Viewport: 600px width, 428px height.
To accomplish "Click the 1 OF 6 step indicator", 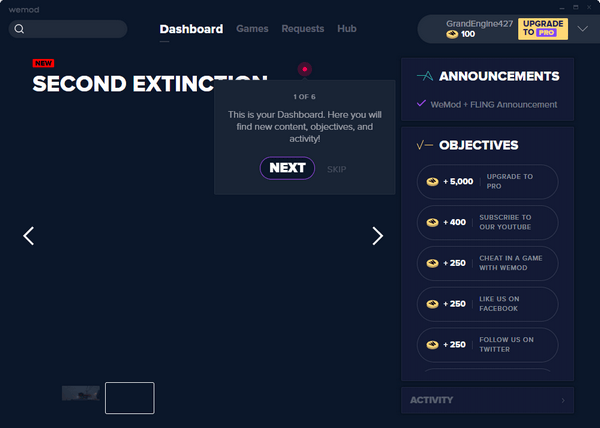I will [305, 97].
